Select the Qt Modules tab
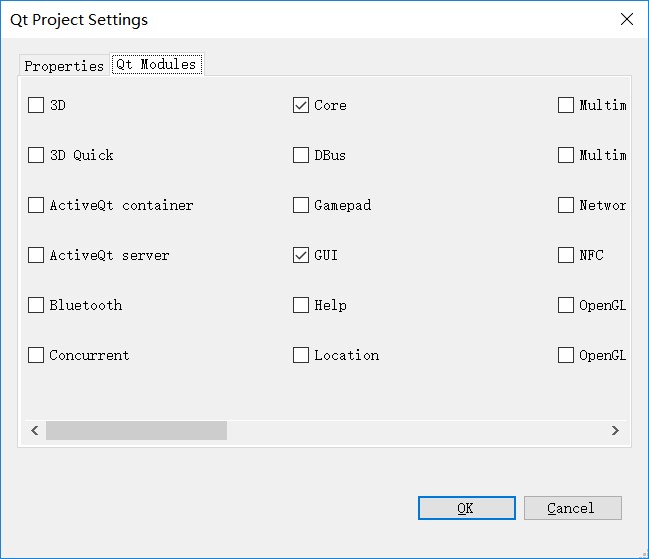 coord(156,64)
